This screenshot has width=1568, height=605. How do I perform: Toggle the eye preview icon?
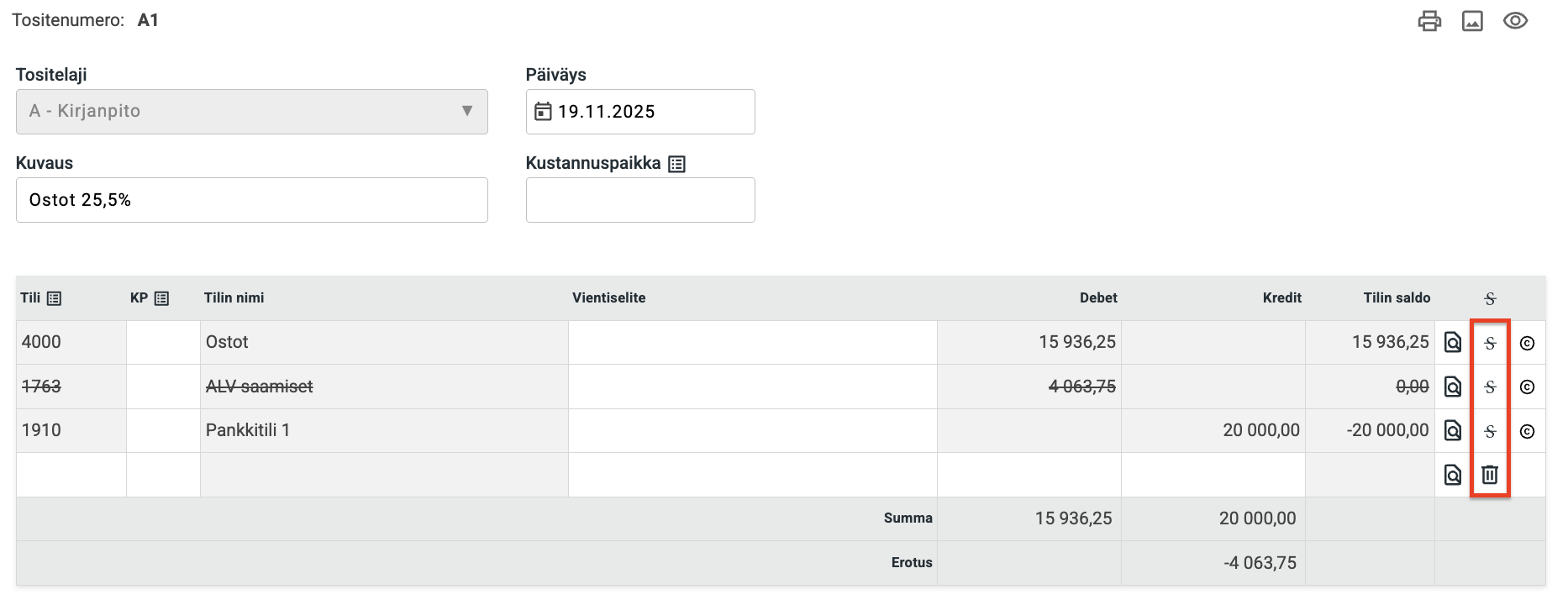[x=1515, y=21]
